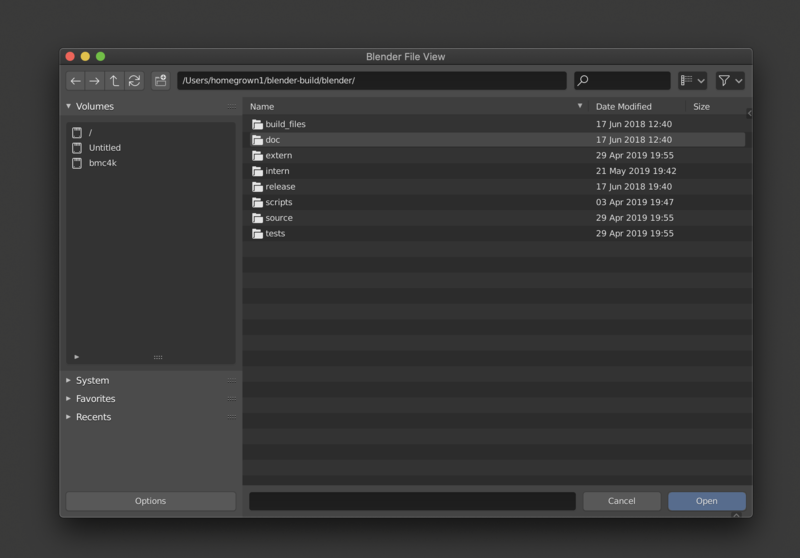Click the extern folder icon
The height and width of the screenshot is (558, 800).
point(257,156)
